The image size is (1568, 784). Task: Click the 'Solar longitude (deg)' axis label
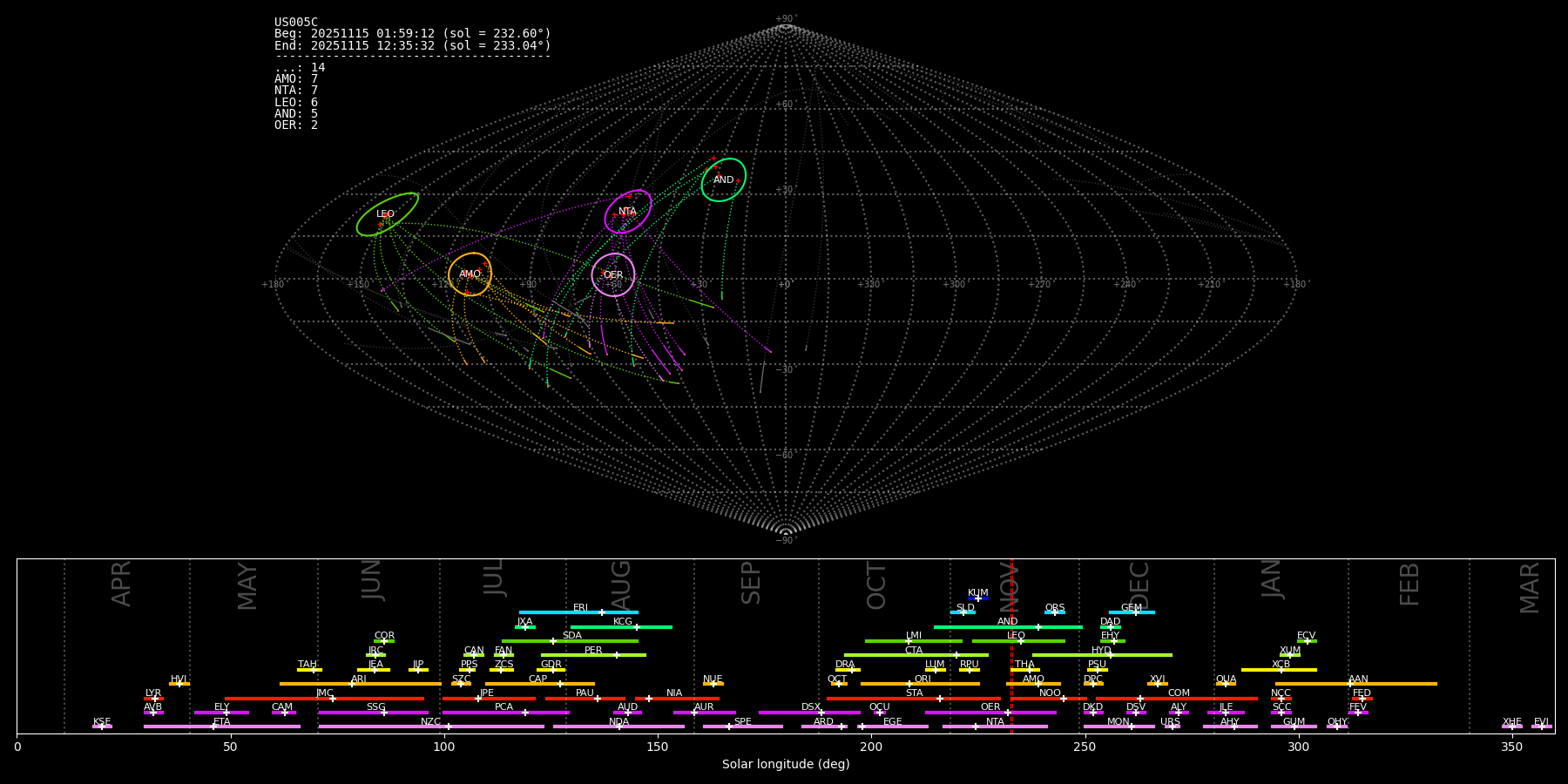tap(785, 765)
